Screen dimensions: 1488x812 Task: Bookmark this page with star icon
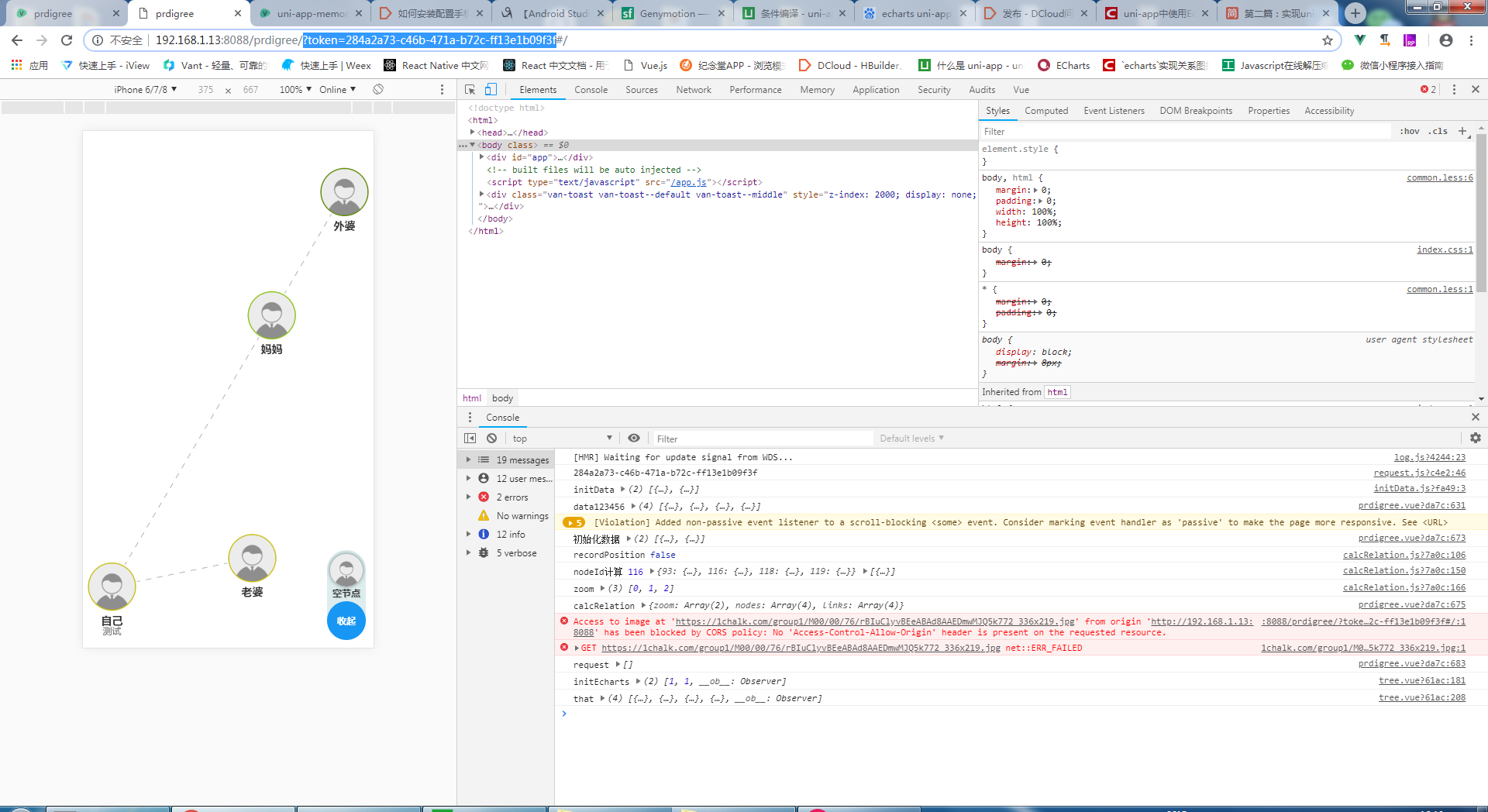click(x=1328, y=40)
